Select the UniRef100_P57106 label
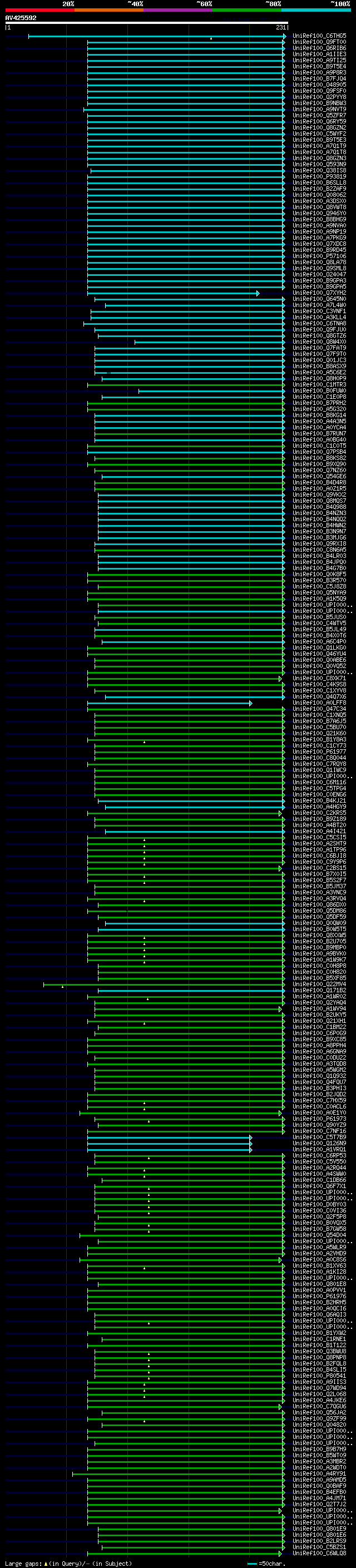The width and height of the screenshot is (356, 1568). tap(319, 256)
